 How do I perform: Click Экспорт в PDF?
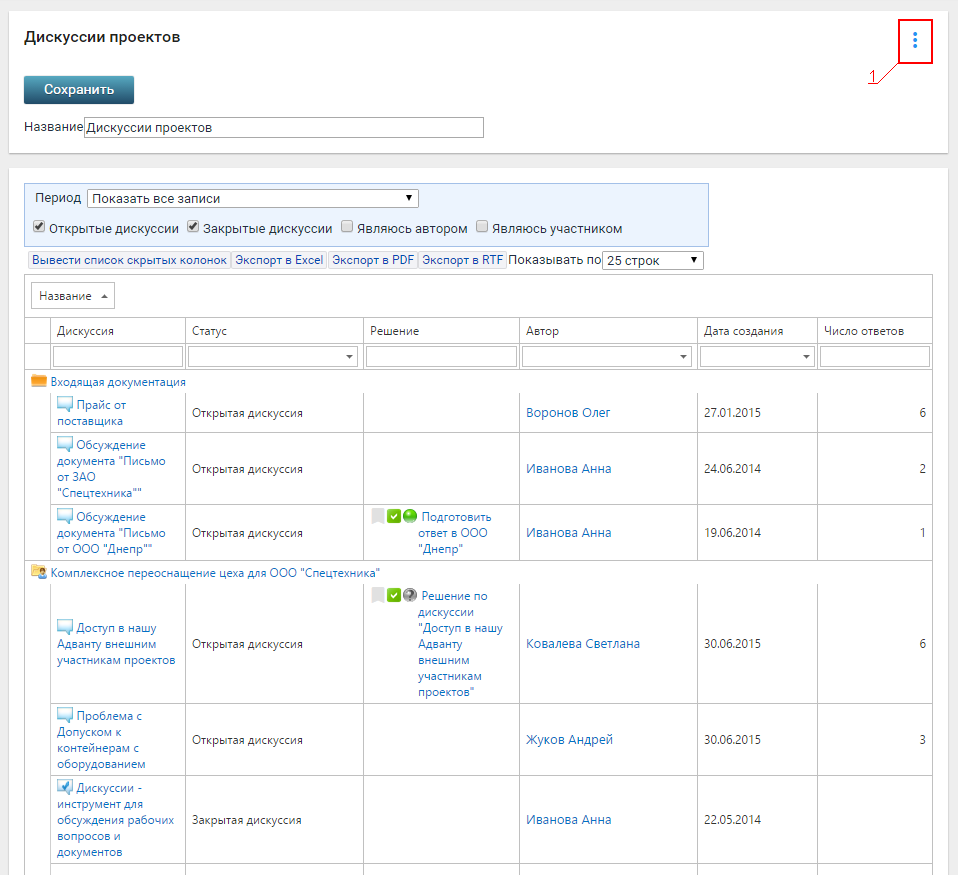(373, 260)
